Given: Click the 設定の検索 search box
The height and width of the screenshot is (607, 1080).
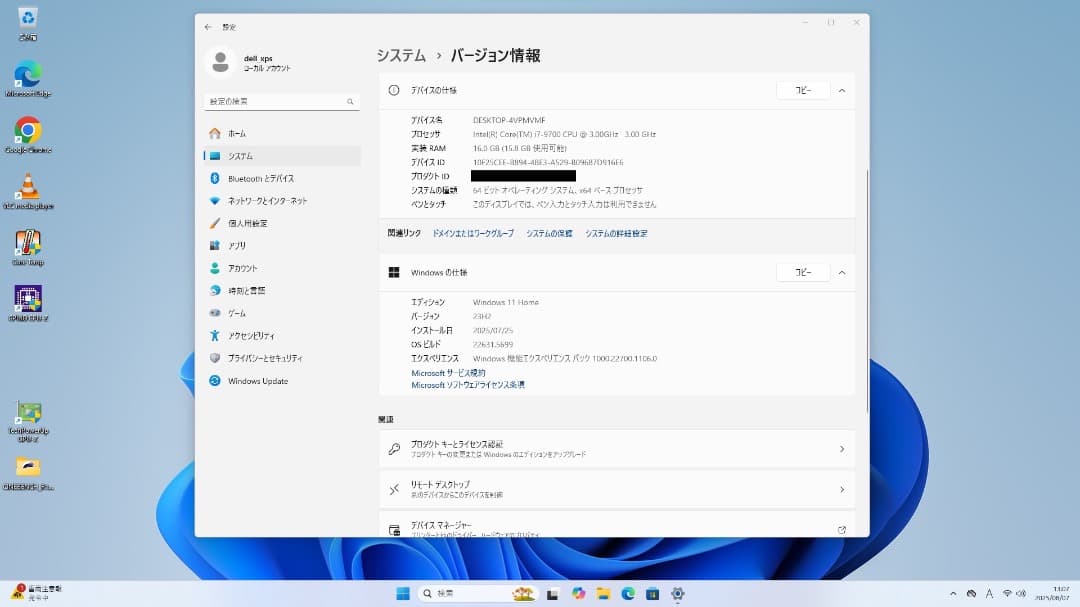Looking at the screenshot, I should click(x=275, y=101).
